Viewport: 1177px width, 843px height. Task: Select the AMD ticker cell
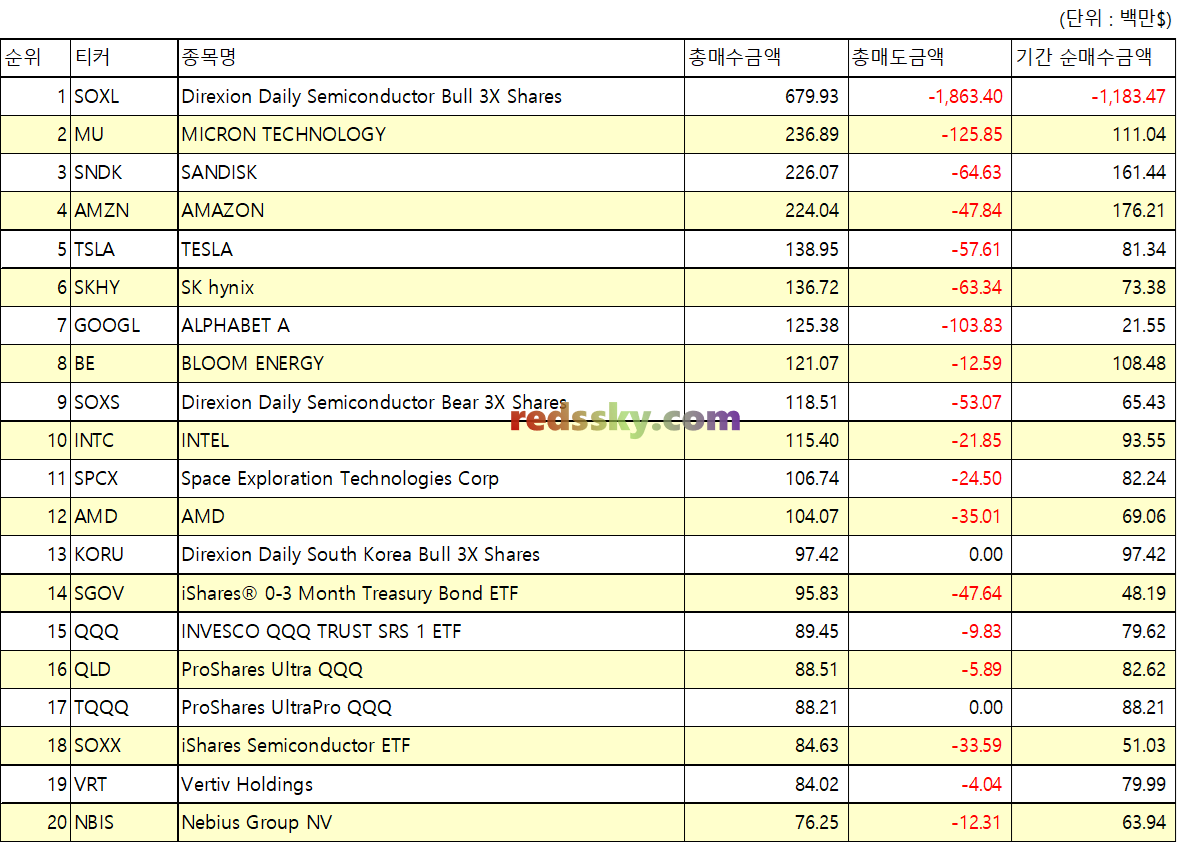[x=124, y=516]
